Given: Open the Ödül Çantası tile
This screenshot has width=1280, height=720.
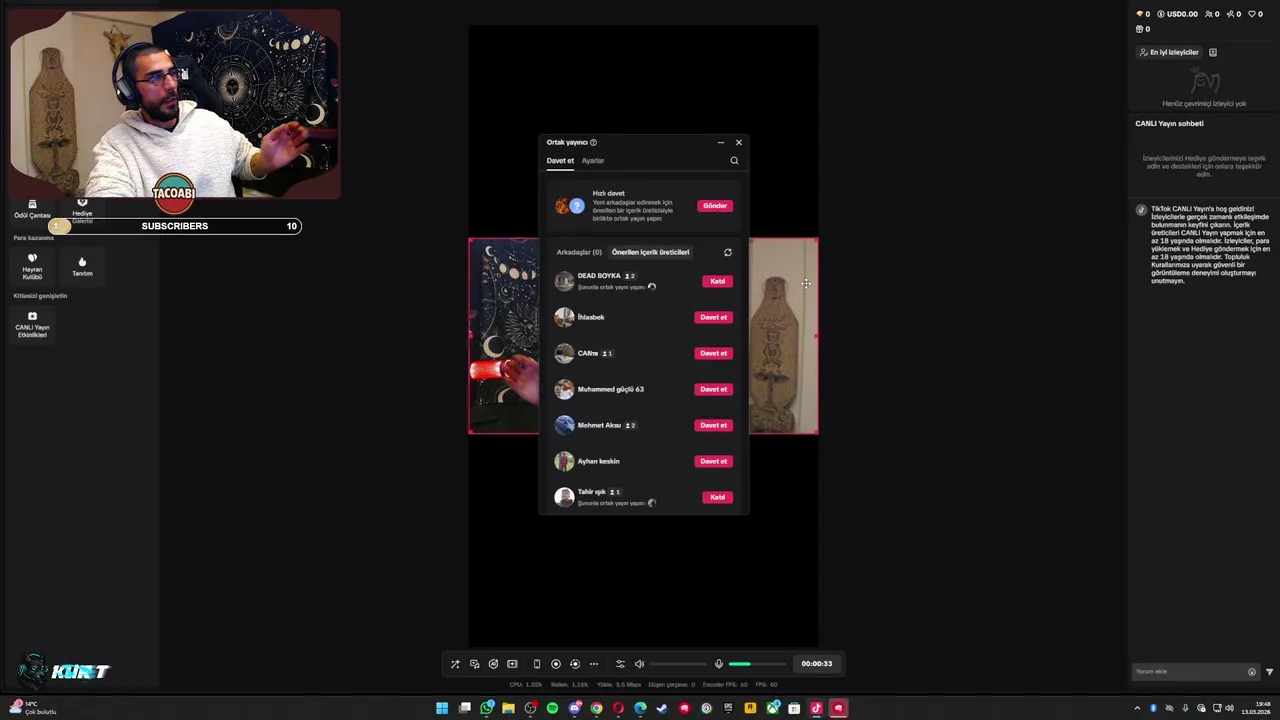Looking at the screenshot, I should (32, 210).
